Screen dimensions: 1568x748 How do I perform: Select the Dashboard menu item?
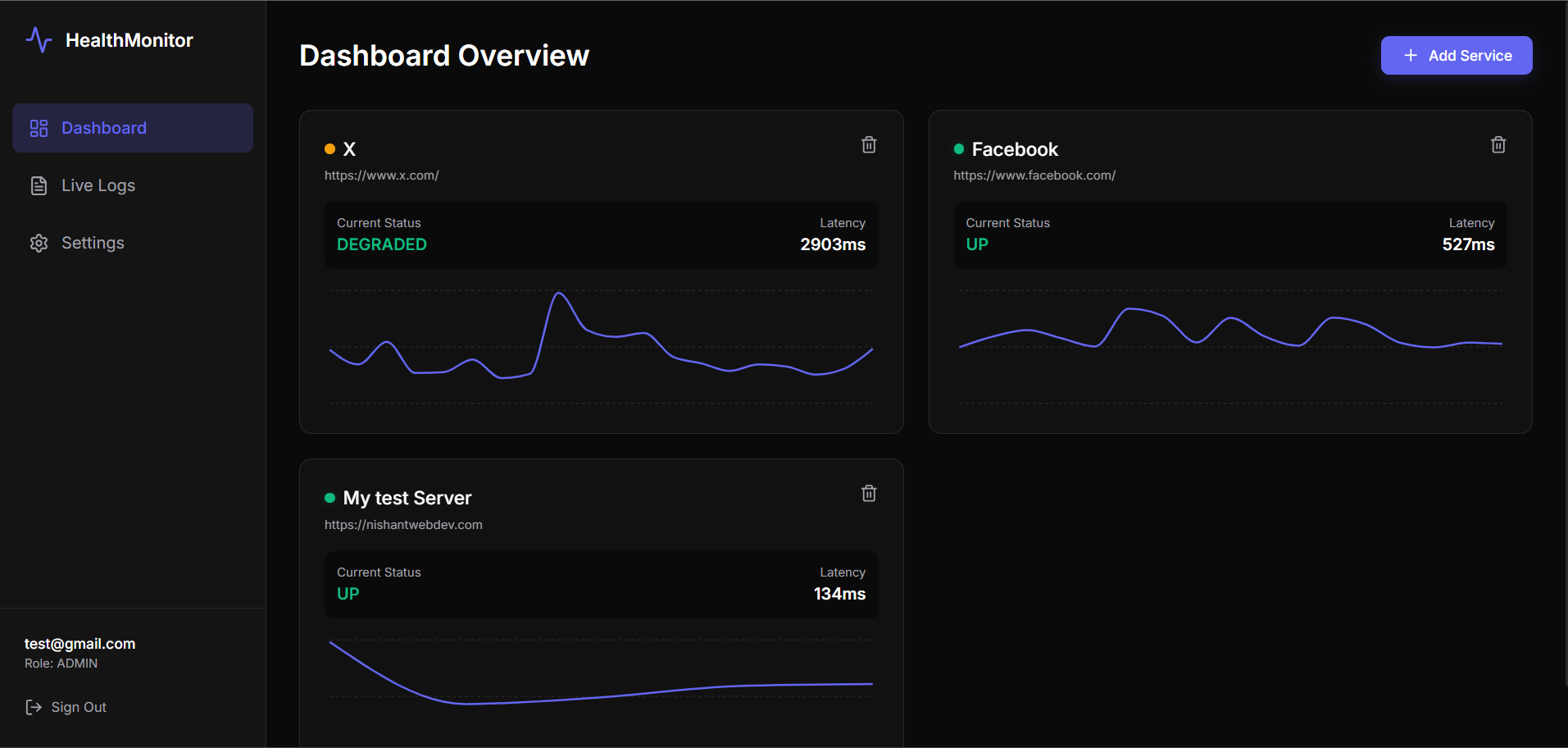tap(133, 128)
